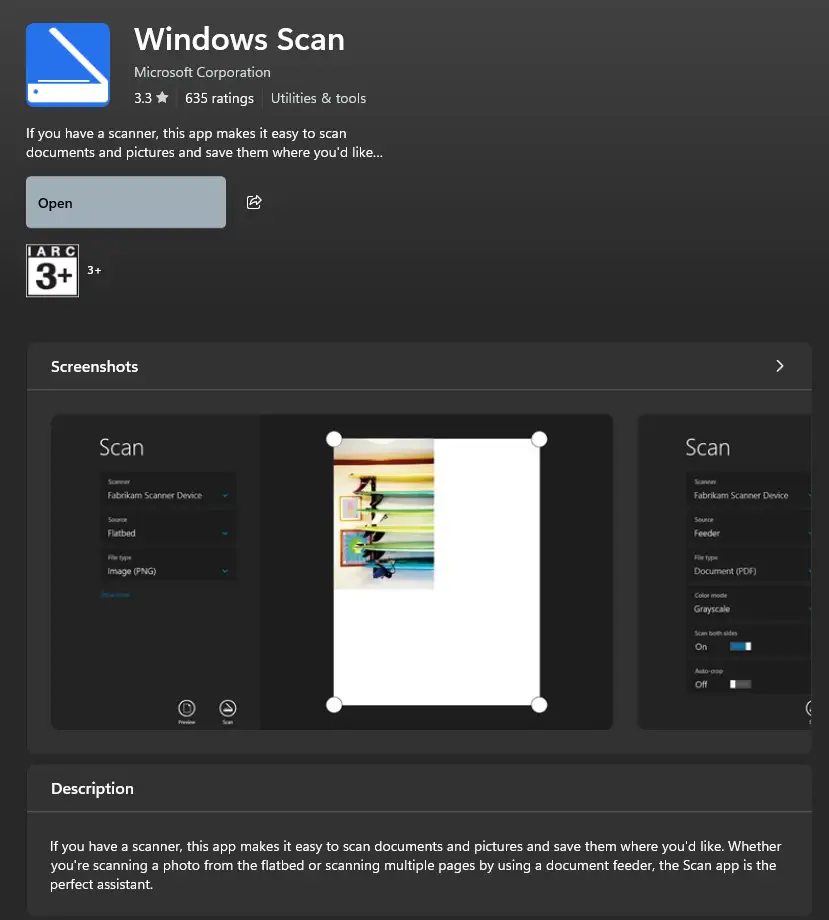829x920 pixels.
Task: Click the top-right crop handle circle
Action: pyautogui.click(x=539, y=439)
